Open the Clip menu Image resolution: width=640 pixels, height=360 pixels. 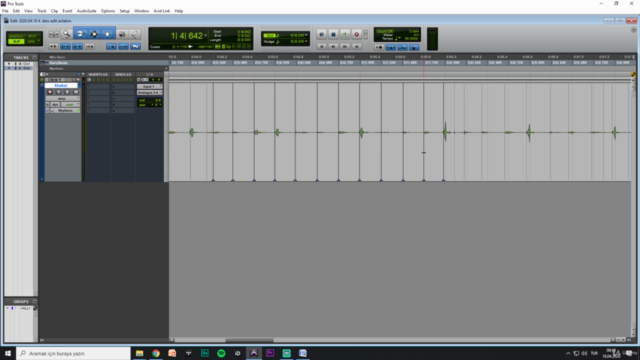tap(54, 11)
